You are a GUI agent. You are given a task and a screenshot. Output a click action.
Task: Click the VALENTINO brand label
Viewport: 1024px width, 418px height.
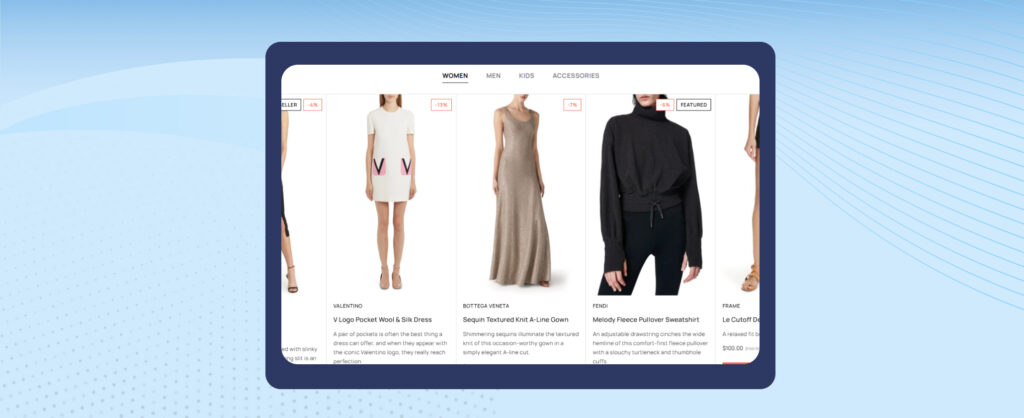(x=347, y=306)
